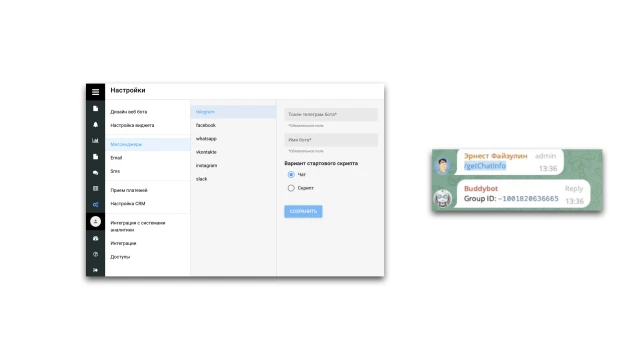Click Эрнест Файзулин's avatar in chat
This screenshot has width=640, height=360.
click(x=443, y=165)
